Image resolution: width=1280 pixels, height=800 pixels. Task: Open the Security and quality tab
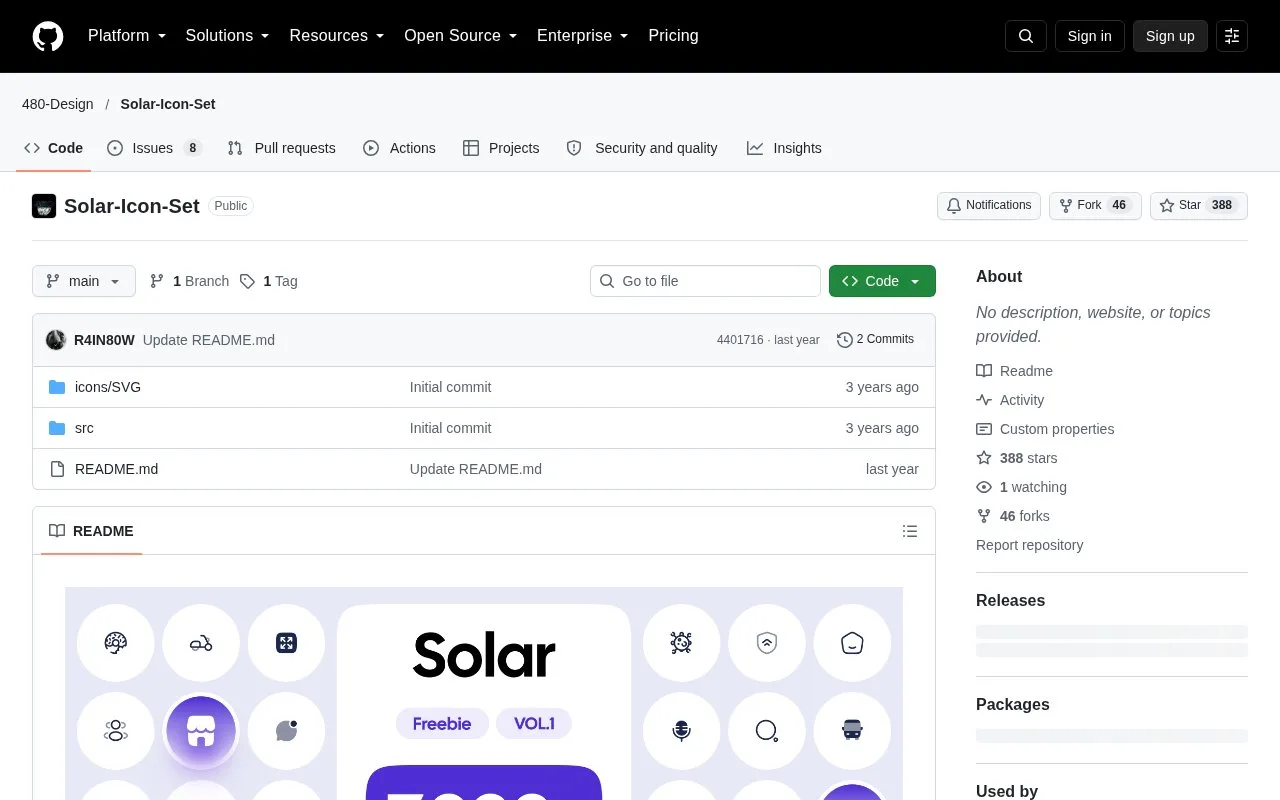[x=642, y=148]
